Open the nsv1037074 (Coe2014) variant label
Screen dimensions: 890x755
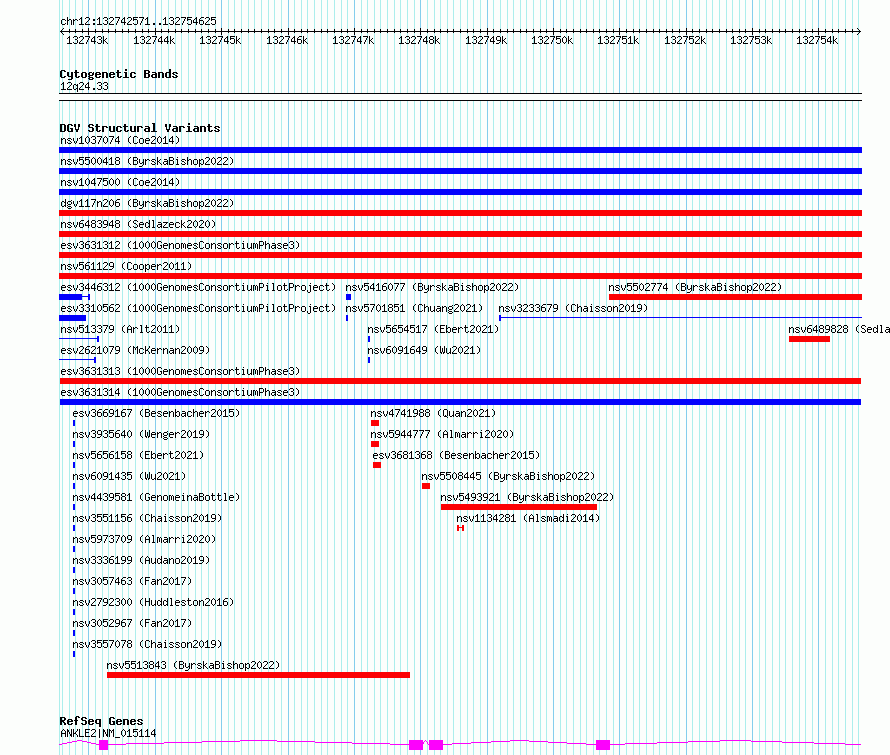pos(120,140)
